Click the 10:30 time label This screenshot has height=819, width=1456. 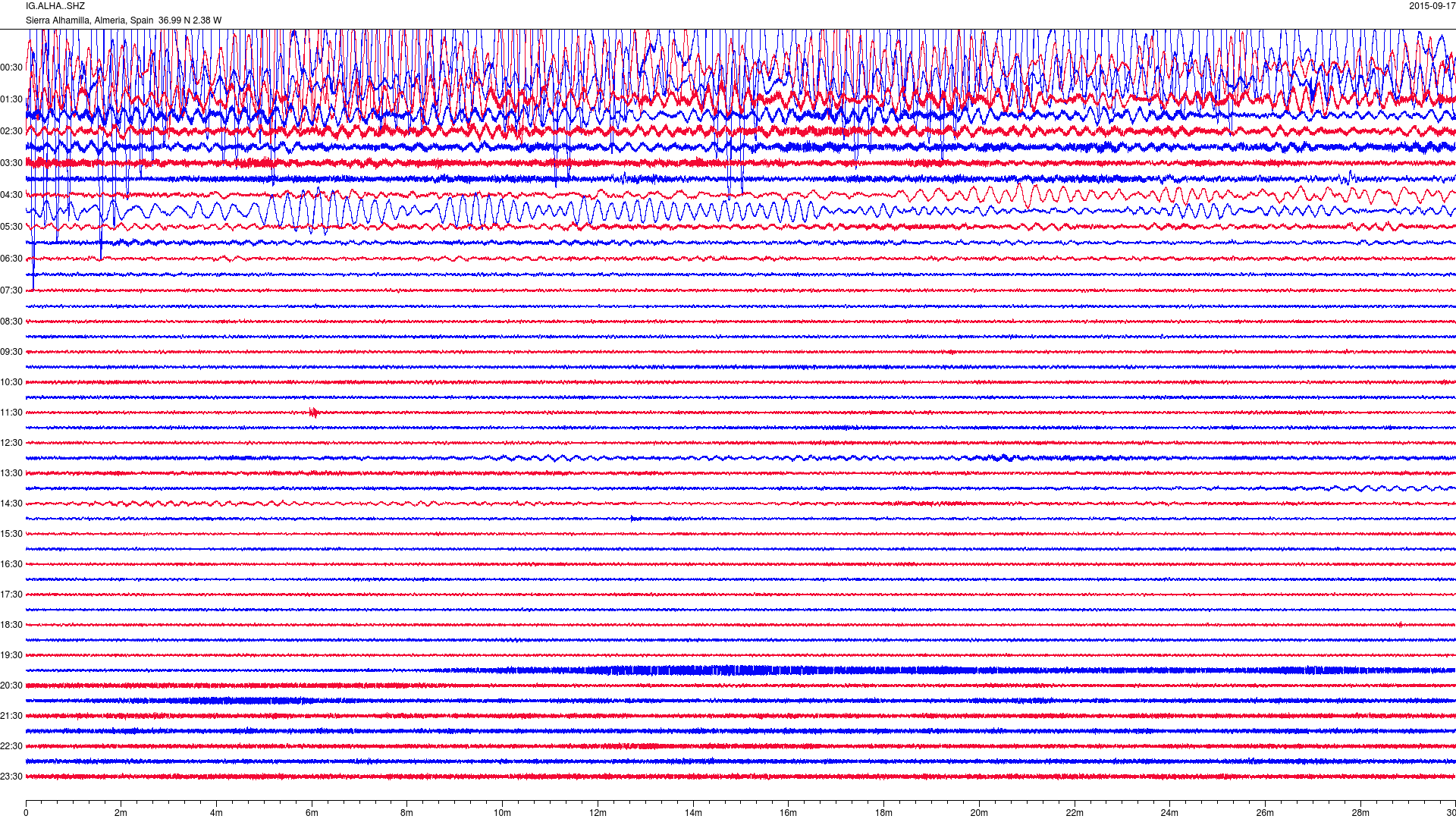(x=11, y=382)
